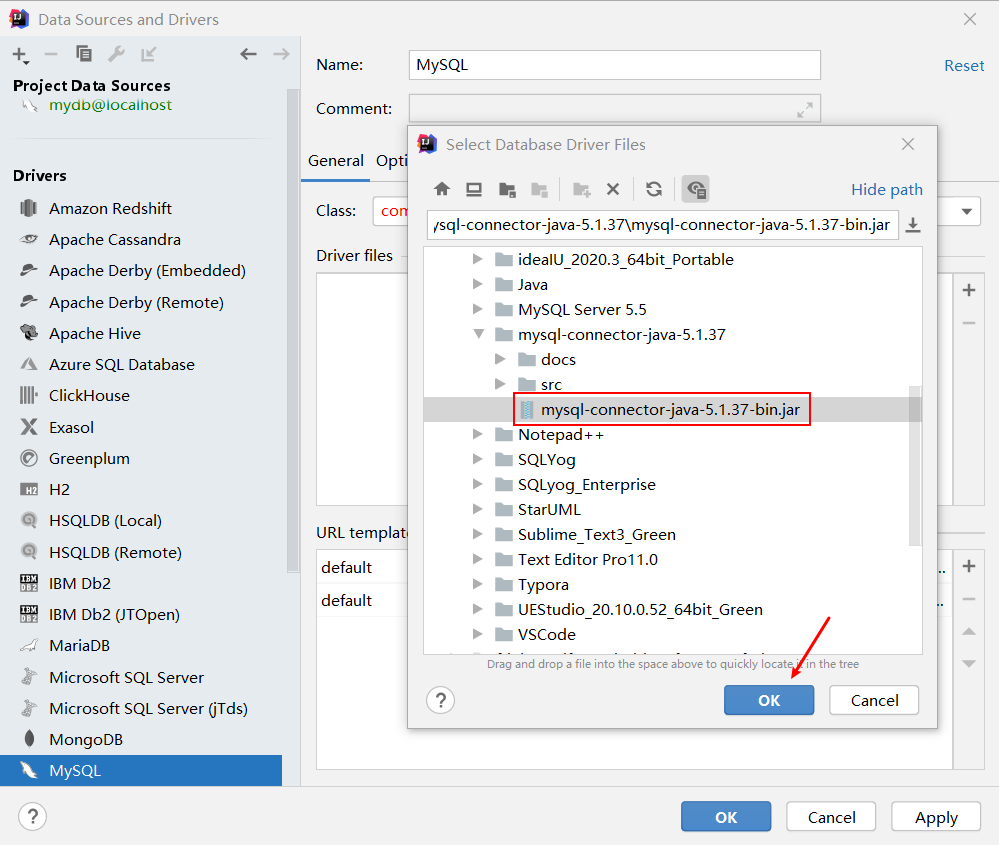Expand the Java folder

click(x=477, y=284)
